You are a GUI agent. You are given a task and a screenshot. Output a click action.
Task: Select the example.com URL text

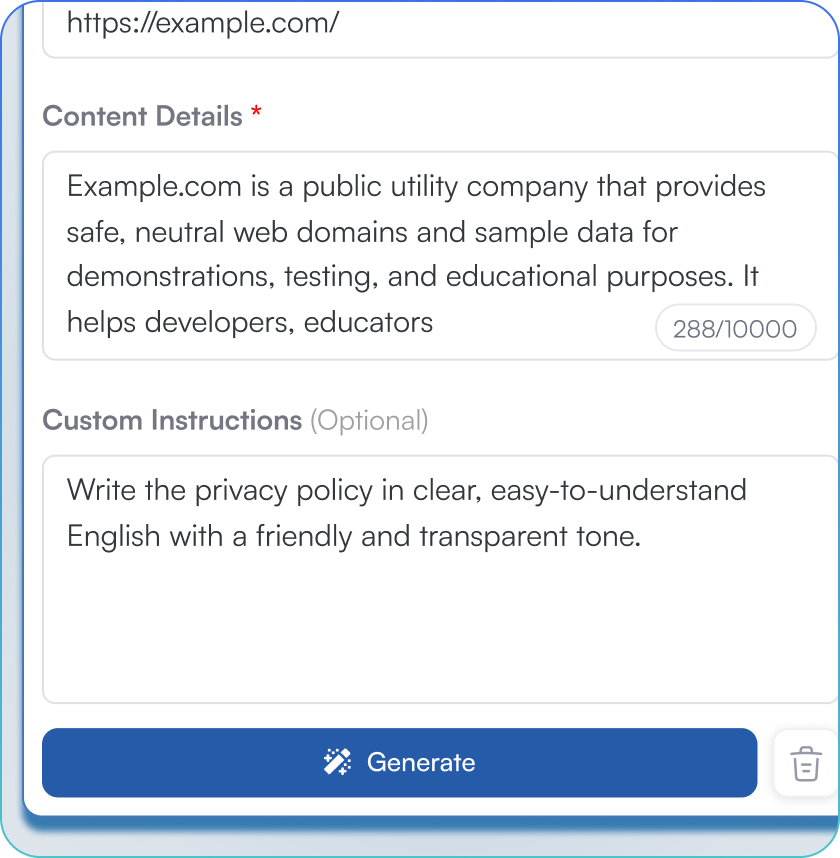click(203, 23)
